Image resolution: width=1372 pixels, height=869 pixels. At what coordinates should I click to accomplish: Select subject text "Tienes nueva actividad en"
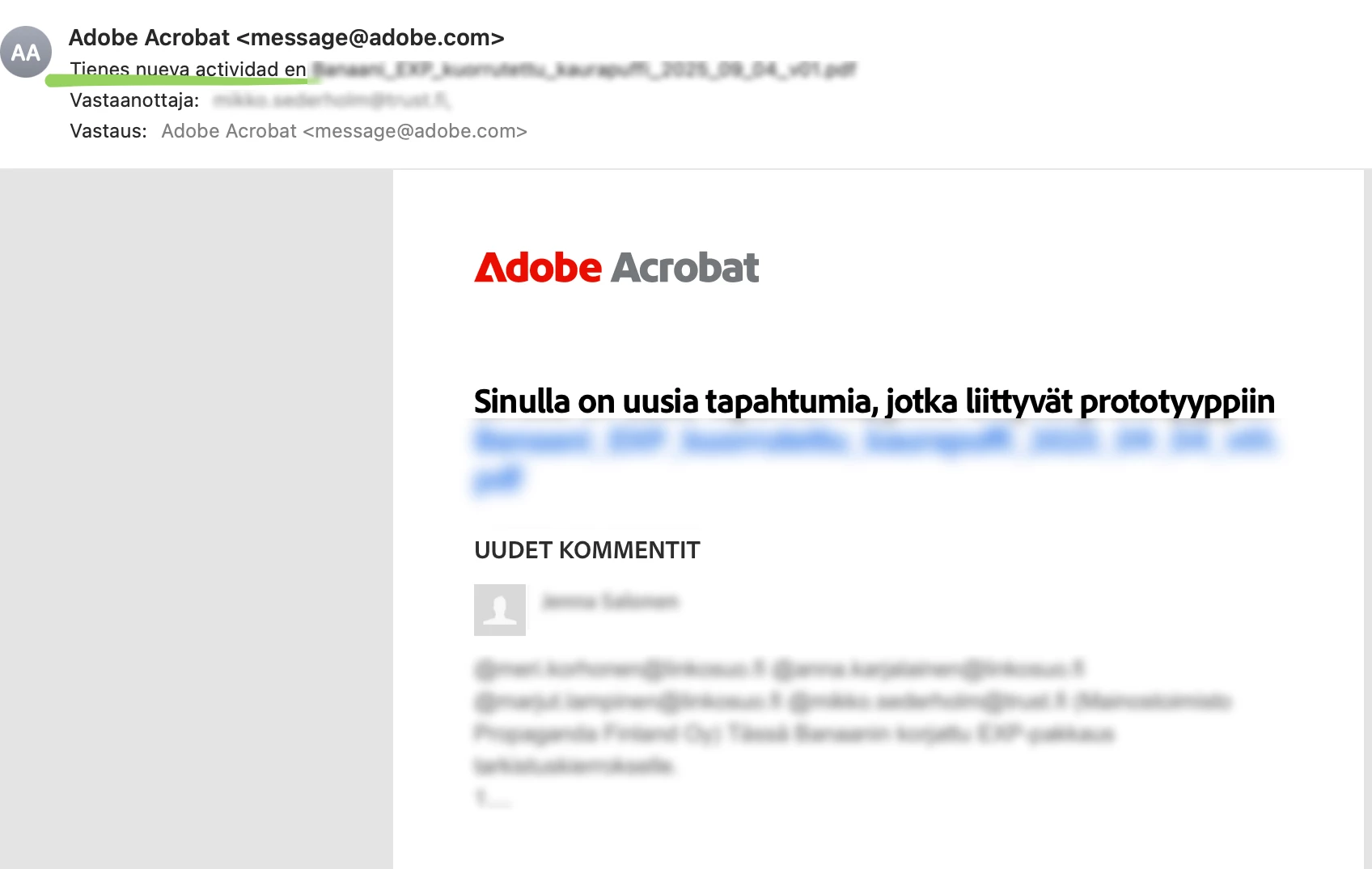(x=188, y=70)
